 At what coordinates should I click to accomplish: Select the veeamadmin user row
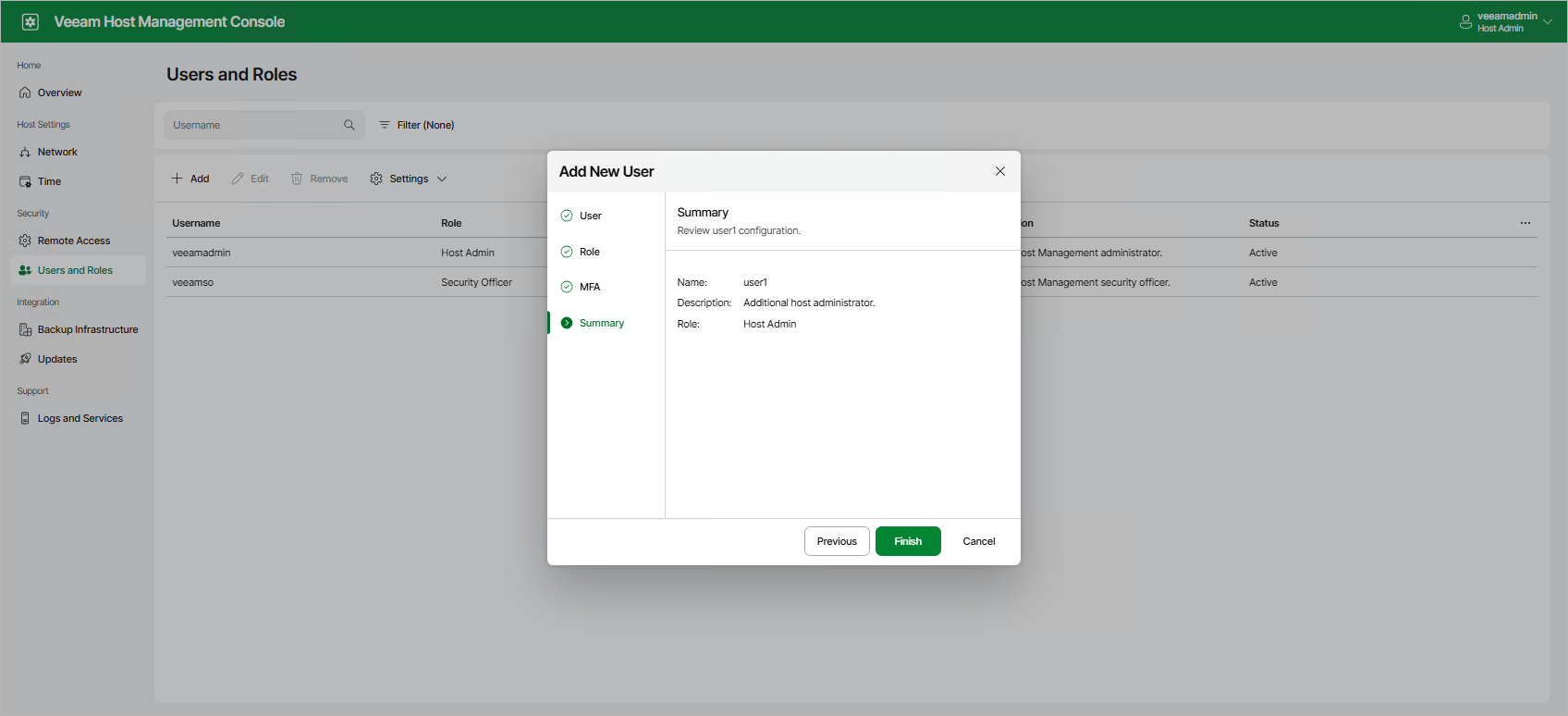pos(851,253)
